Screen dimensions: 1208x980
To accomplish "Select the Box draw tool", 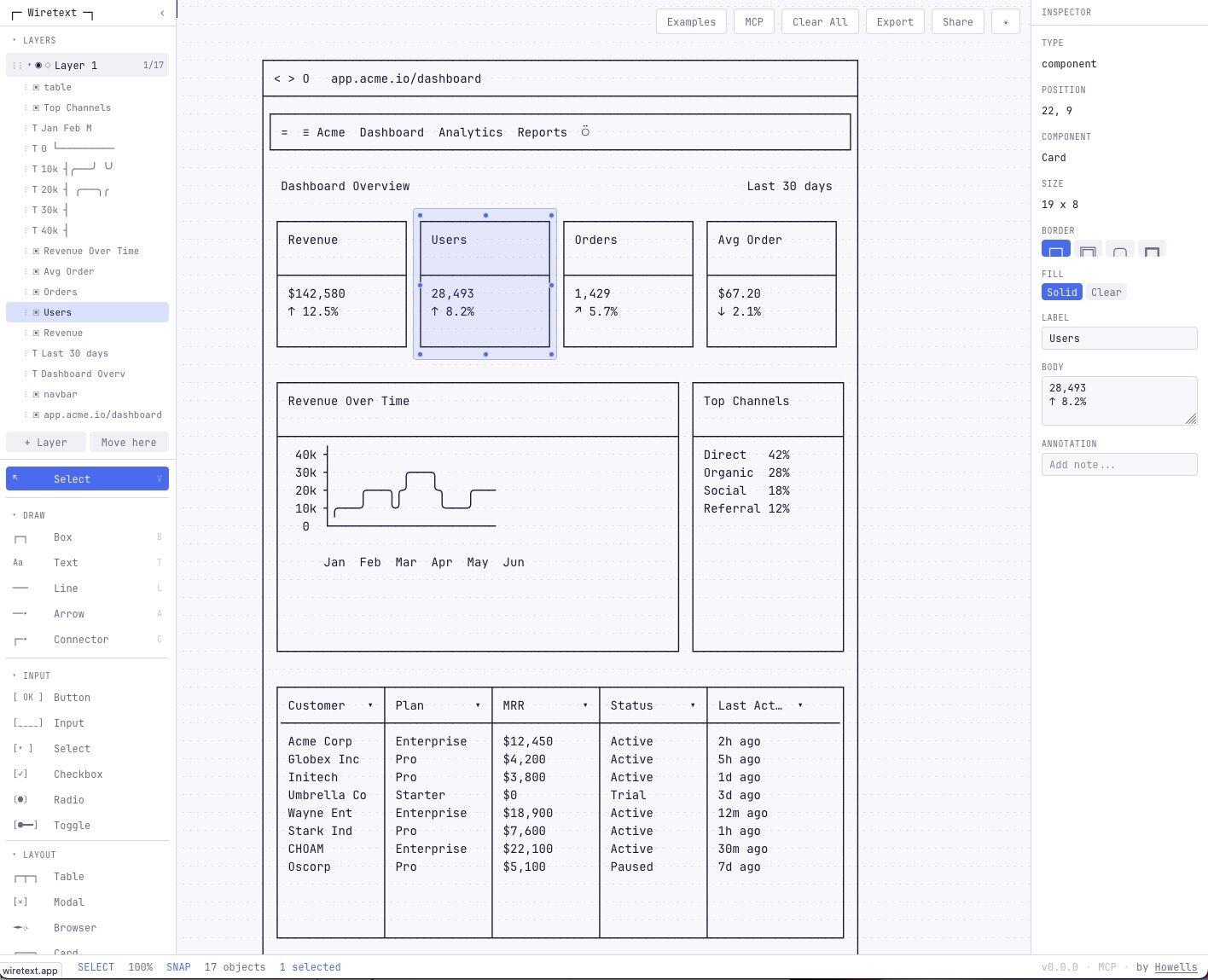I will click(x=62, y=537).
